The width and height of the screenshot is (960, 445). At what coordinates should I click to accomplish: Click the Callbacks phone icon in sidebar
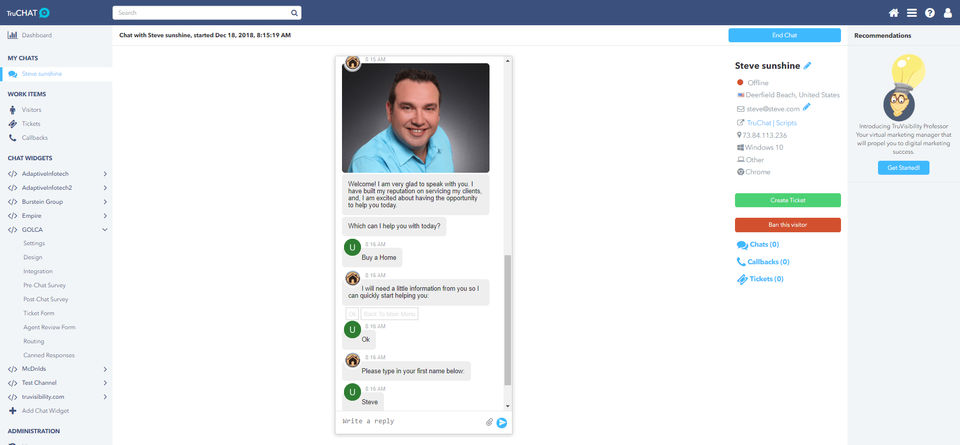tap(13, 138)
